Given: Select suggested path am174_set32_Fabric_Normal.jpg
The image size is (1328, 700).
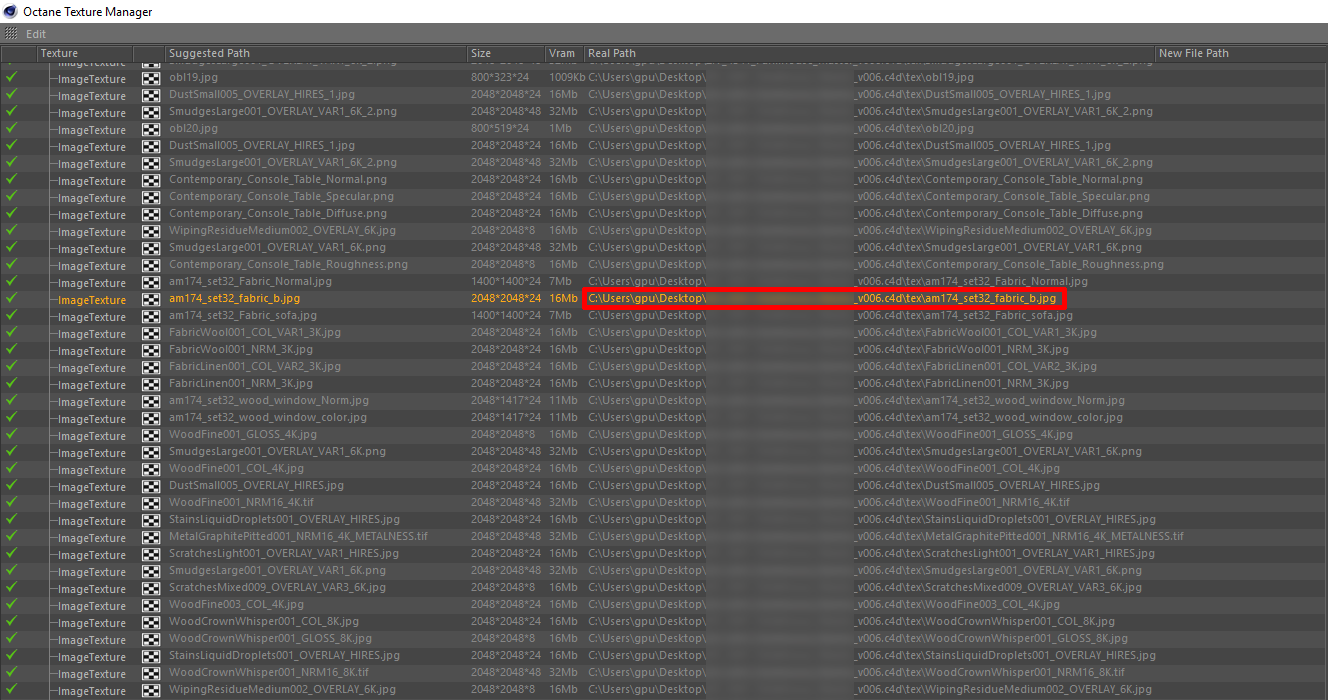Looking at the screenshot, I should point(250,281).
